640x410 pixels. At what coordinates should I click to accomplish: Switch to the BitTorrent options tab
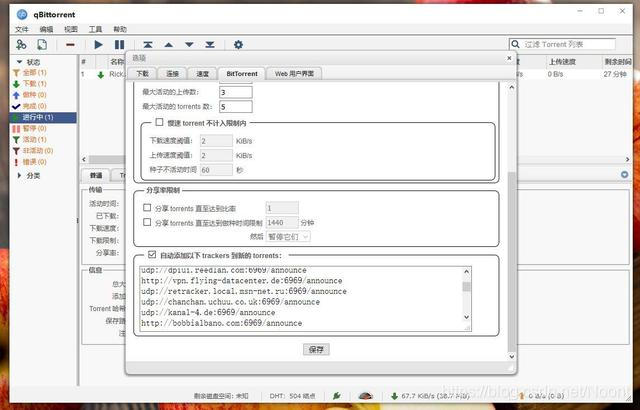(x=242, y=73)
